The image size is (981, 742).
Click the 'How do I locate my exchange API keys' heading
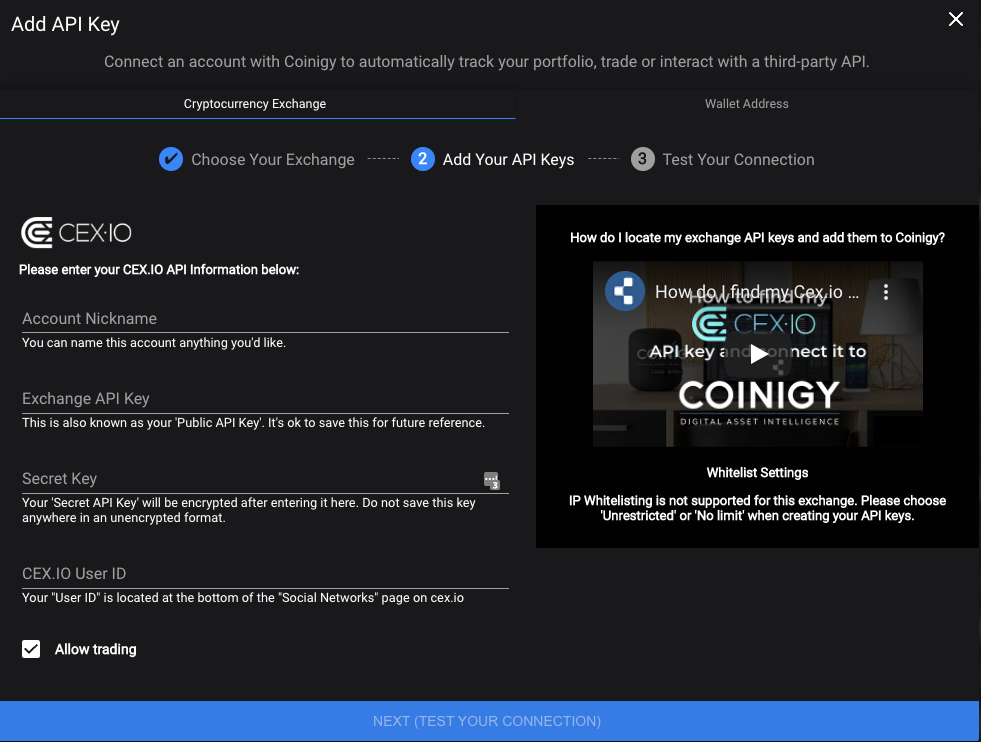(x=757, y=238)
